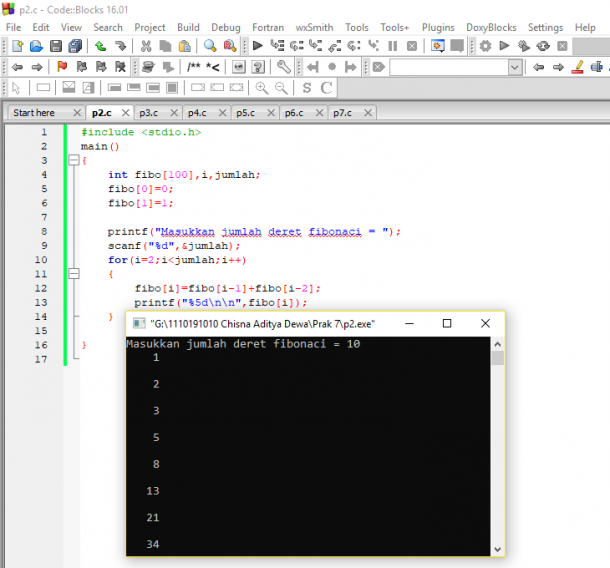Toggle bookmark with the red flag icon
The width and height of the screenshot is (610, 568).
[x=62, y=67]
